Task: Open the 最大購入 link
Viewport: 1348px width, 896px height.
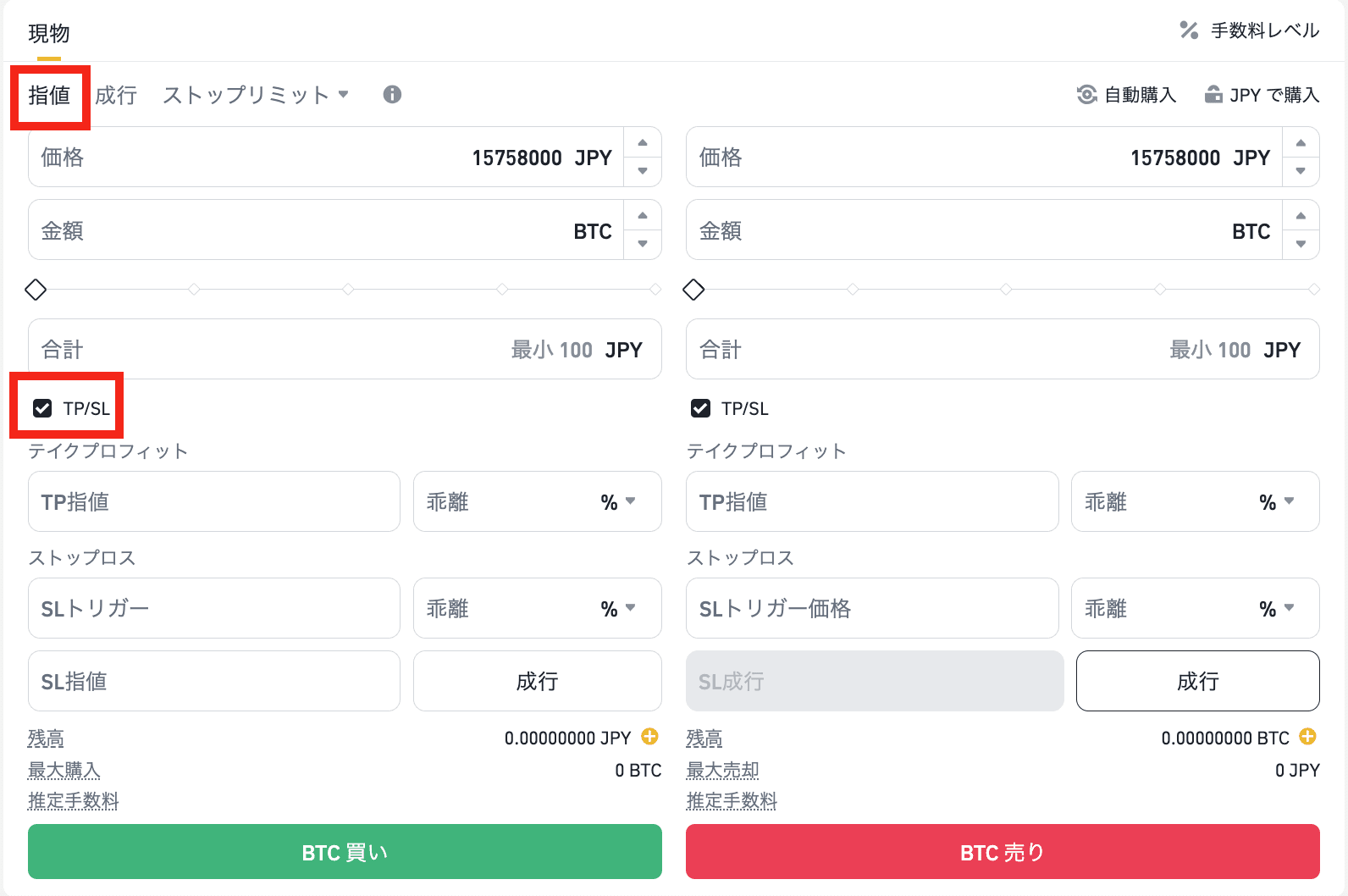Action: click(64, 770)
